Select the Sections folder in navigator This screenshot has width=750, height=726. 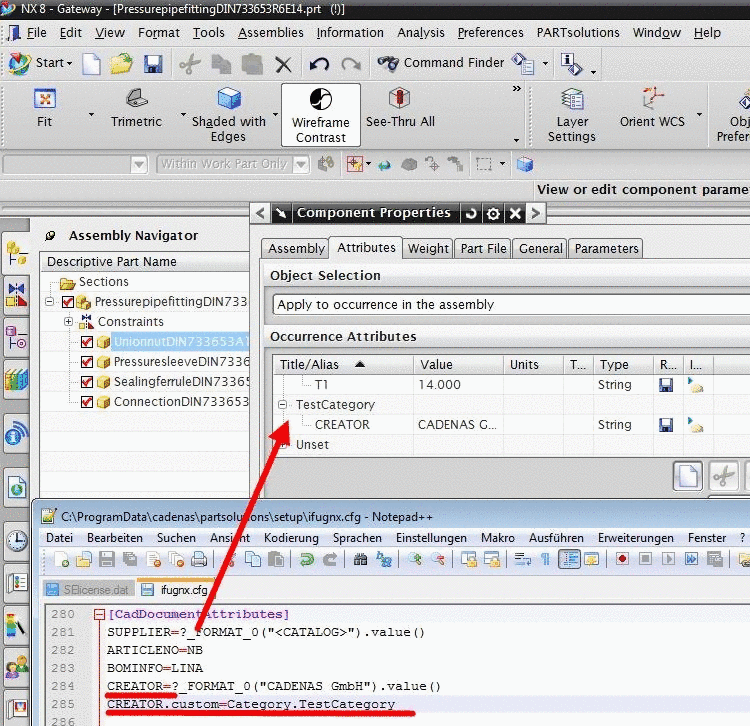point(94,282)
